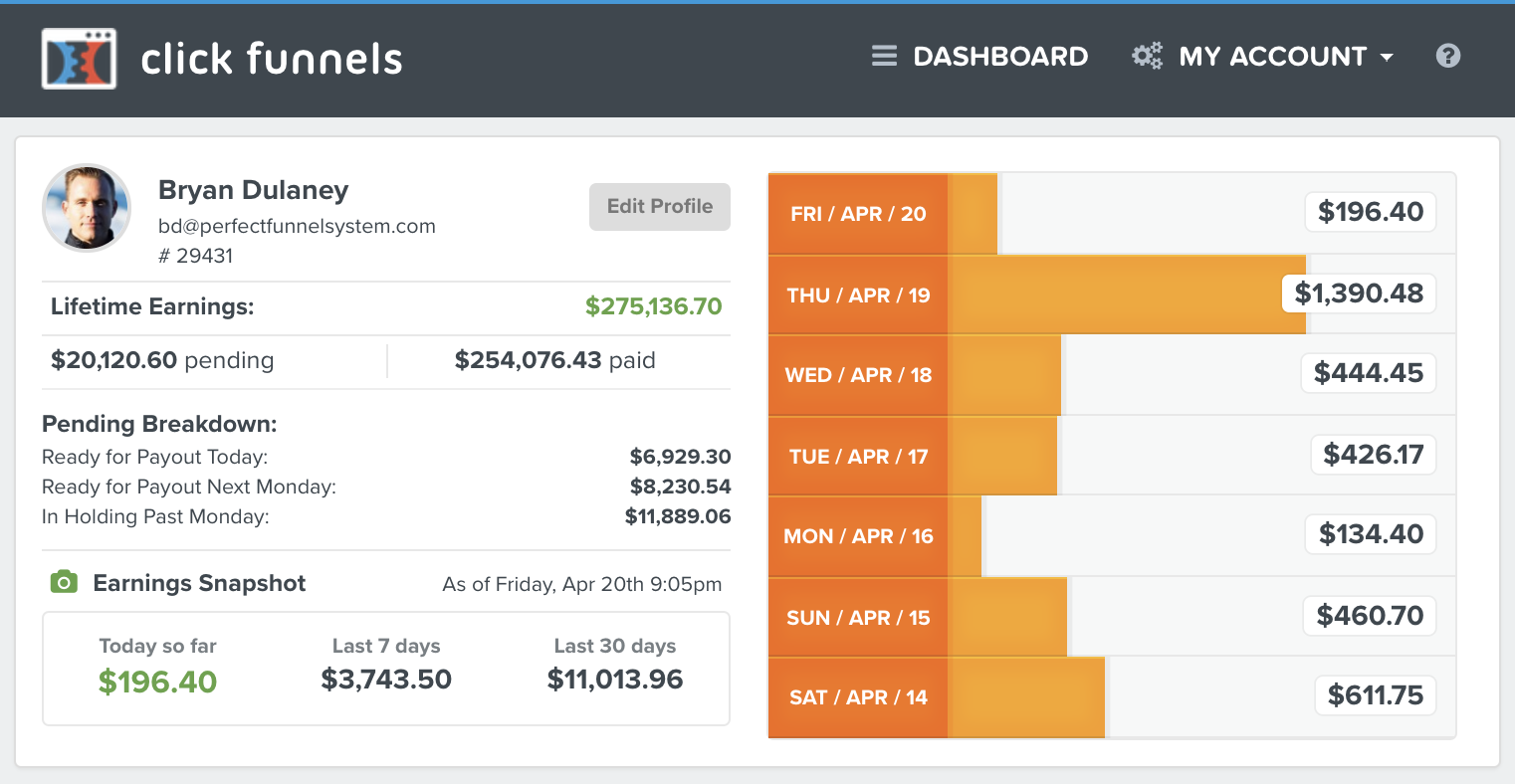Click the gears icon beside My Account
The image size is (1515, 784).
[1147, 57]
